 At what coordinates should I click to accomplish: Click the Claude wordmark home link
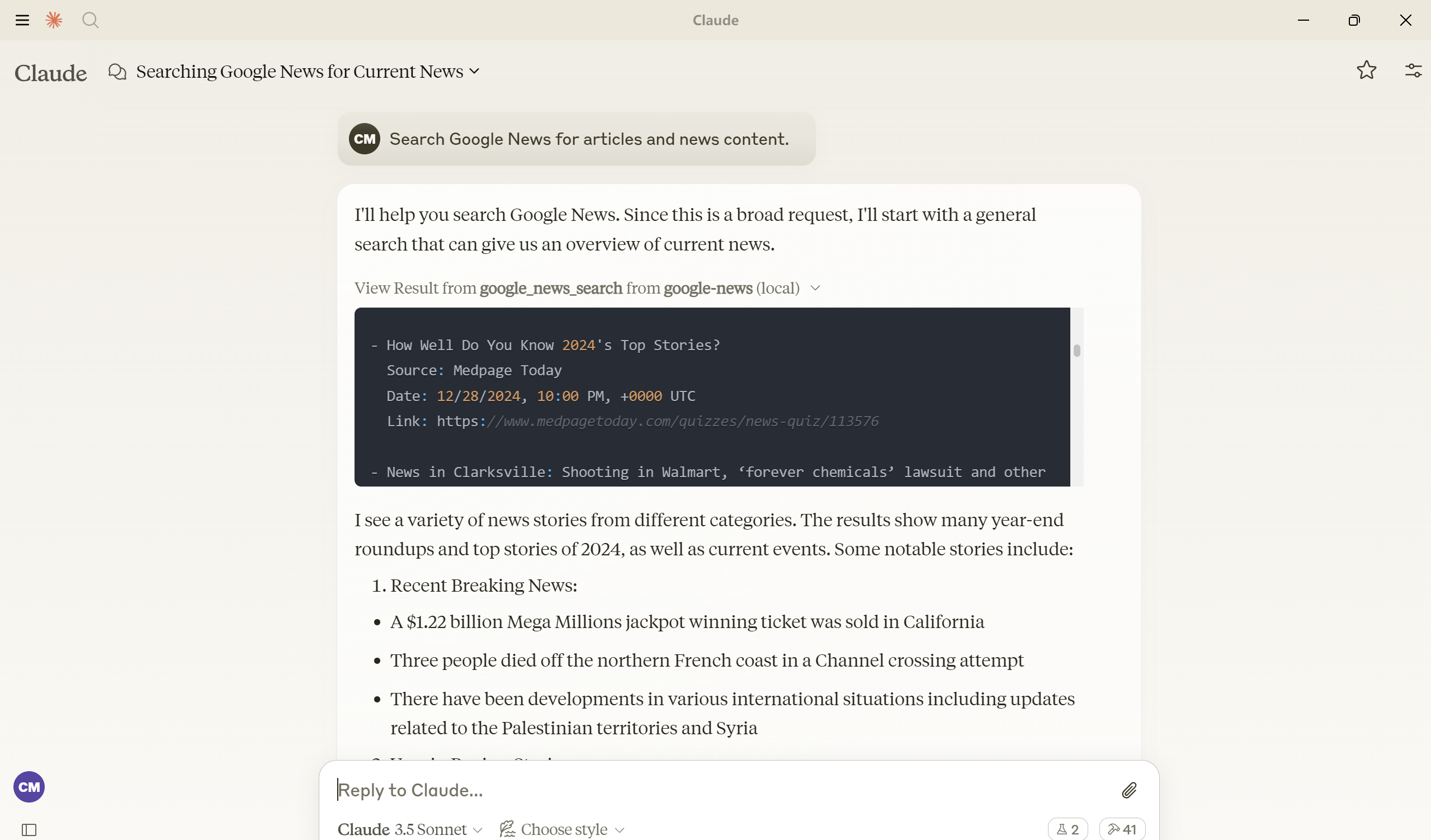click(x=50, y=73)
